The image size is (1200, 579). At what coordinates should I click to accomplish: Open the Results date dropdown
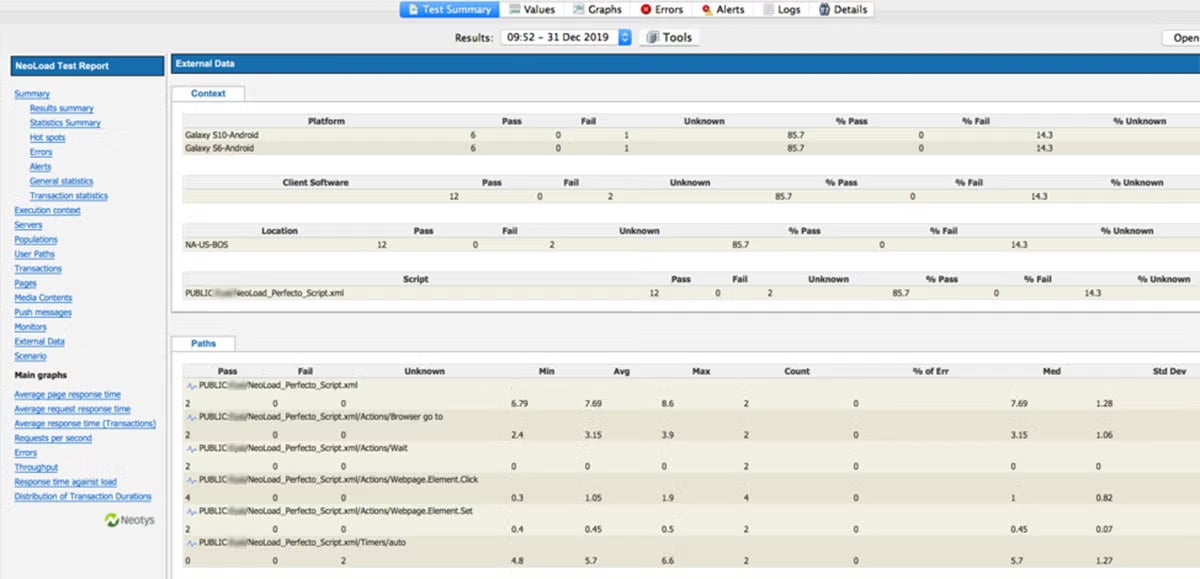[x=566, y=37]
